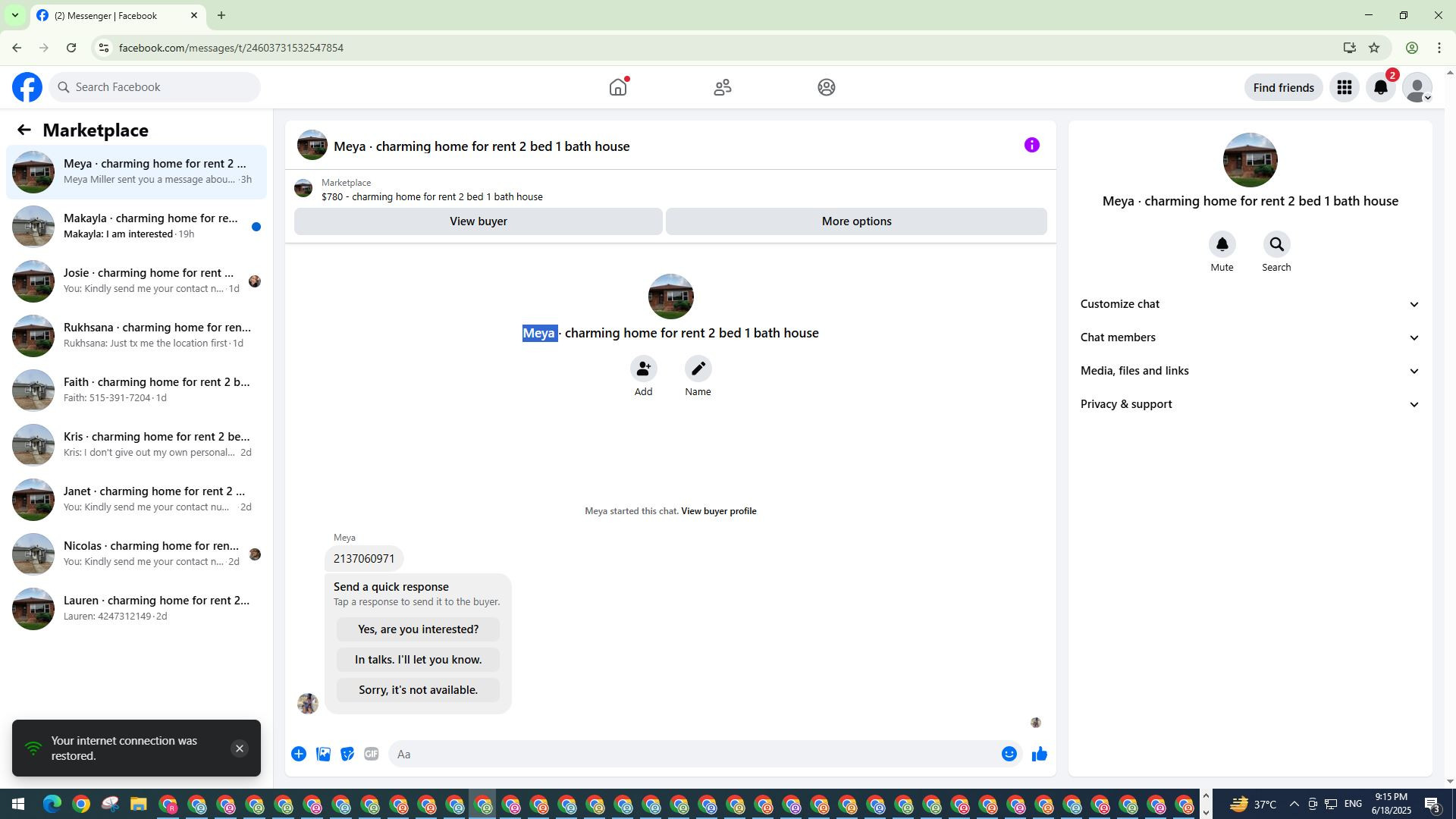1456x819 pixels.
Task: Open Windows Start menu
Action: coord(18,805)
